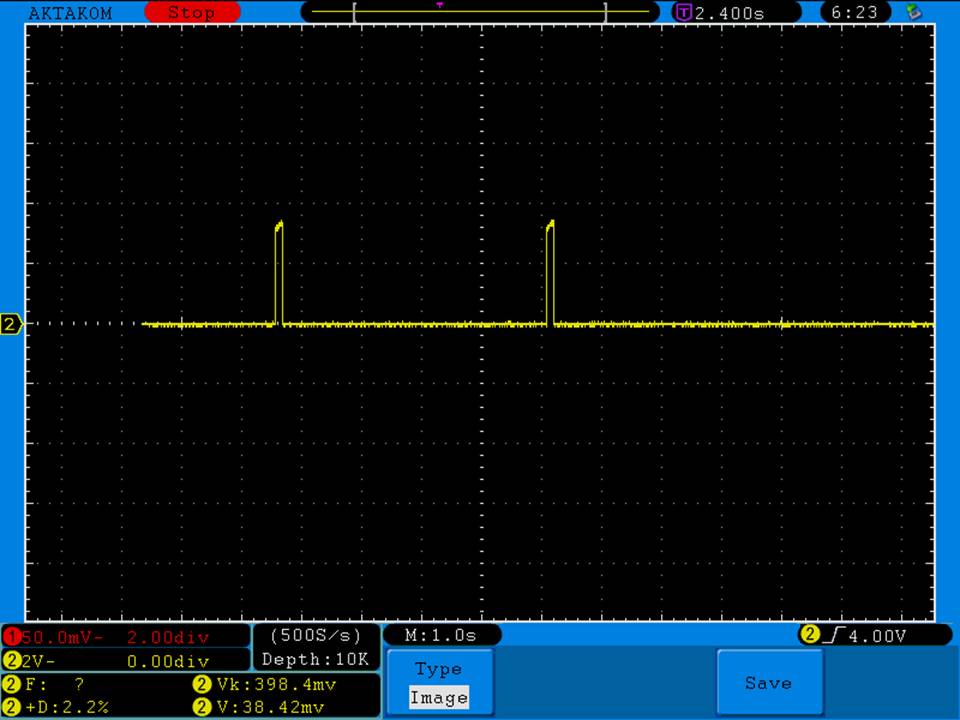Click the USB connection status icon
Image resolution: width=960 pixels, height=720 pixels.
coord(912,12)
